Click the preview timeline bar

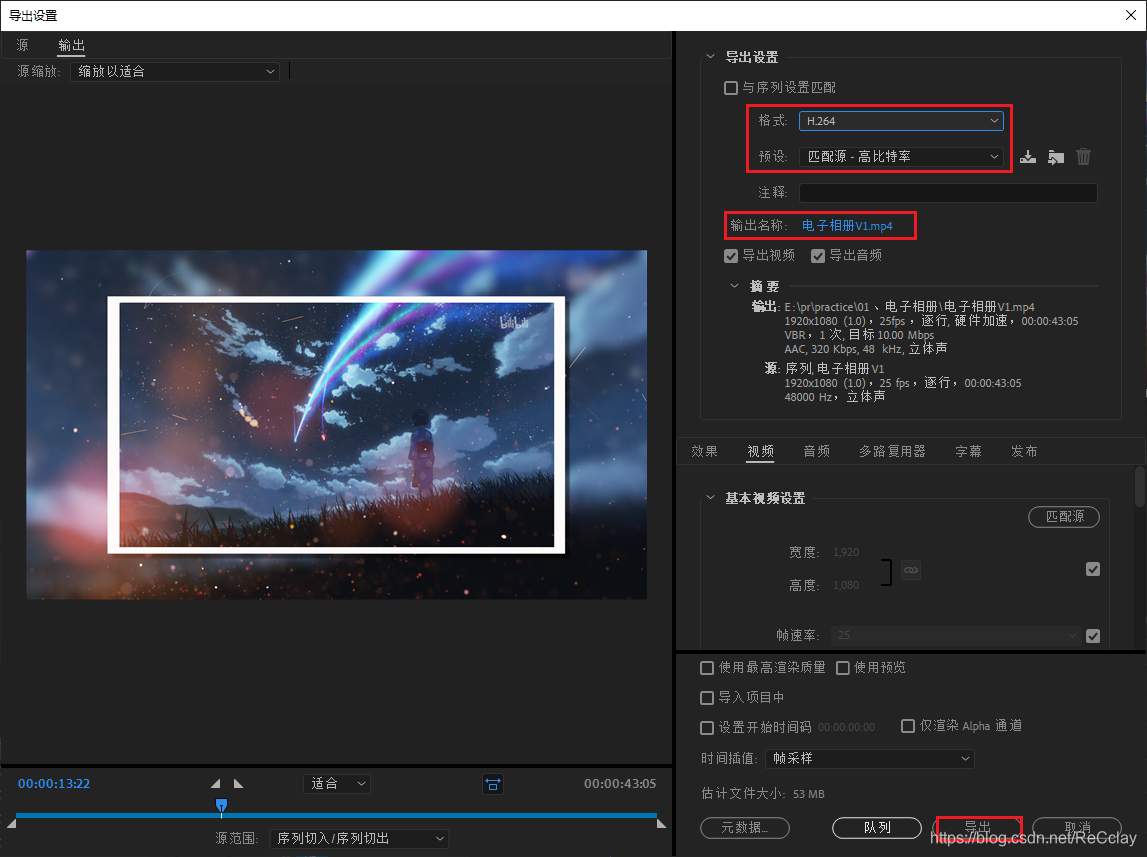point(336,815)
